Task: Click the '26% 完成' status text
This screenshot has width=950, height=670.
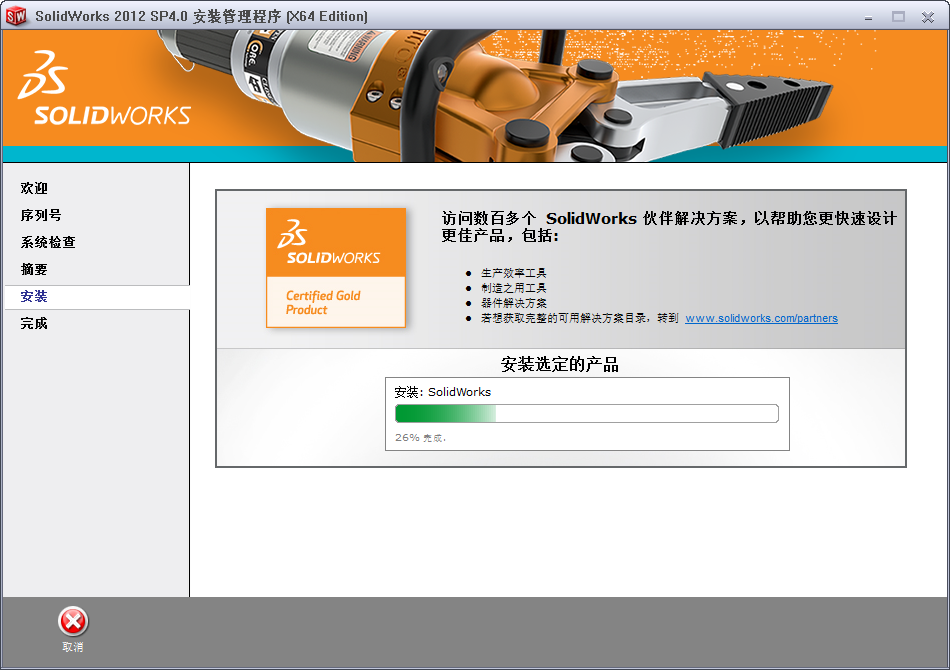Action: point(420,437)
